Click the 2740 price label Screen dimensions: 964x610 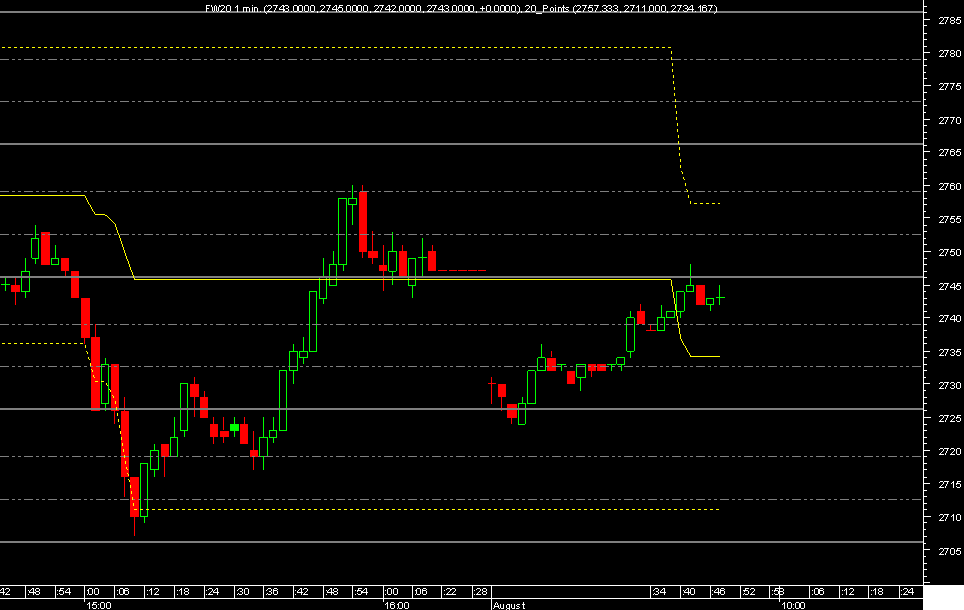pyautogui.click(x=949, y=319)
